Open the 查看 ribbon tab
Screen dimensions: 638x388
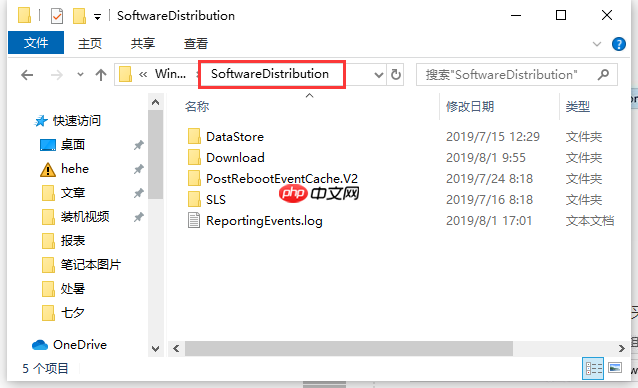point(196,44)
